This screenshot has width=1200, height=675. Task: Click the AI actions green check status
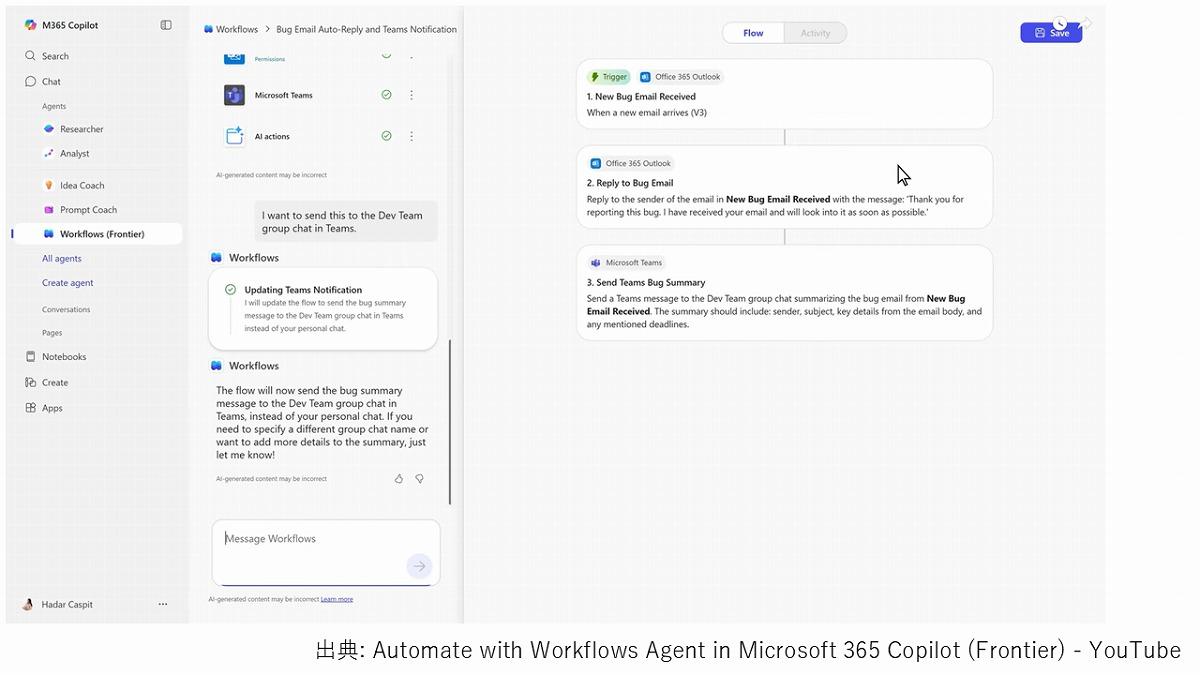pyautogui.click(x=386, y=136)
